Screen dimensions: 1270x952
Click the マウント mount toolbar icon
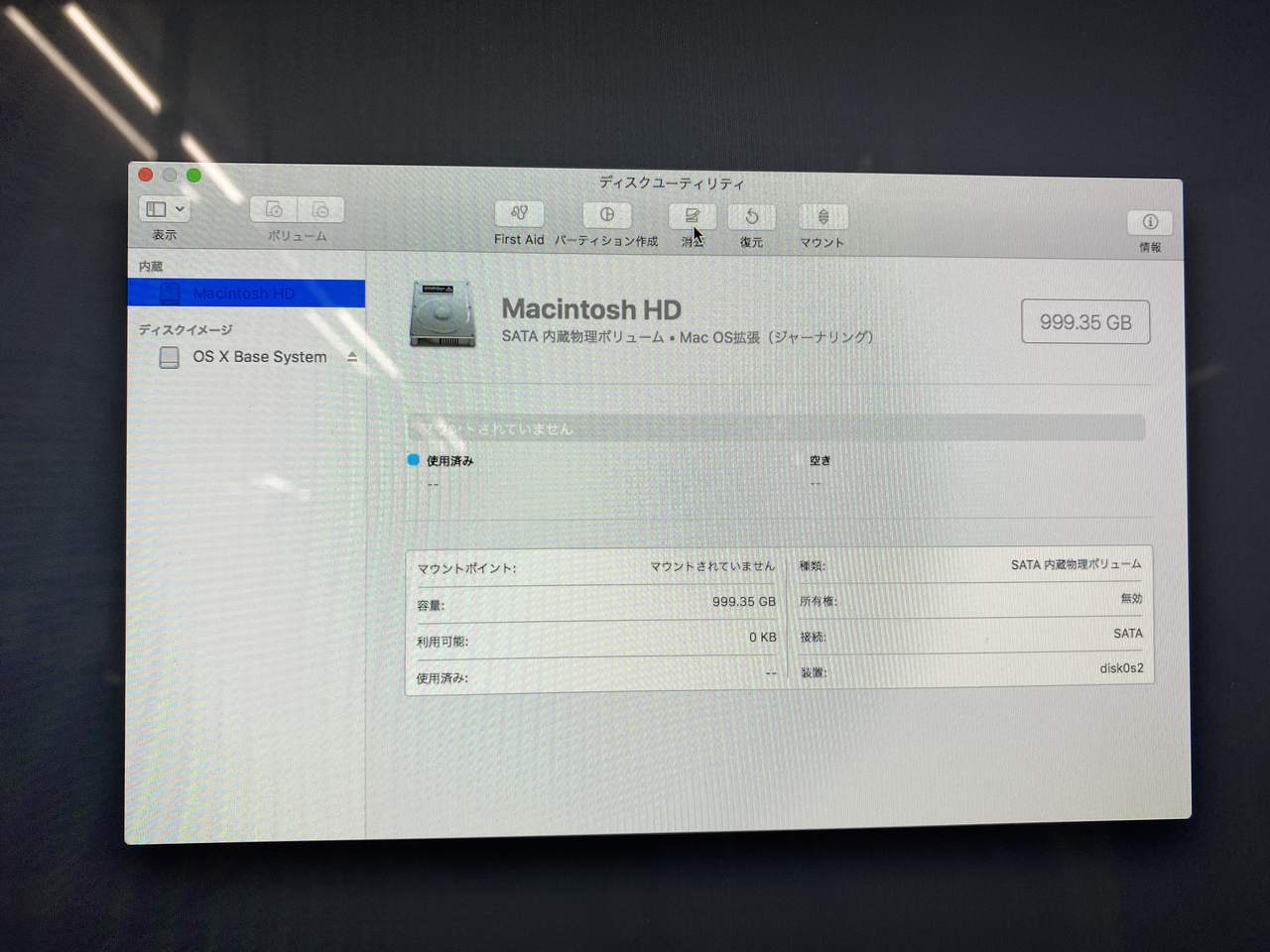tap(823, 217)
